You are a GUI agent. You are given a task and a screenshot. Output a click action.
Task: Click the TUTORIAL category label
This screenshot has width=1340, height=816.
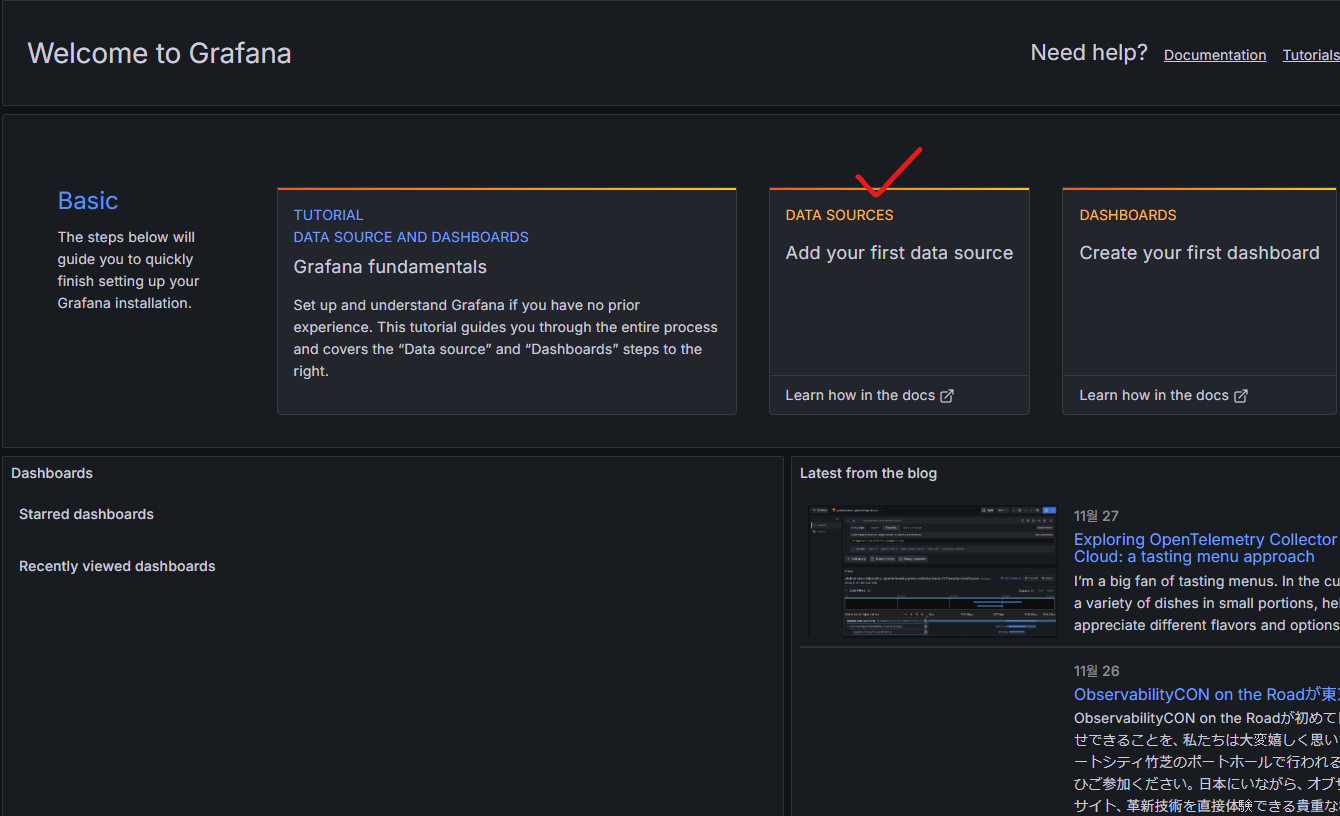click(x=328, y=215)
